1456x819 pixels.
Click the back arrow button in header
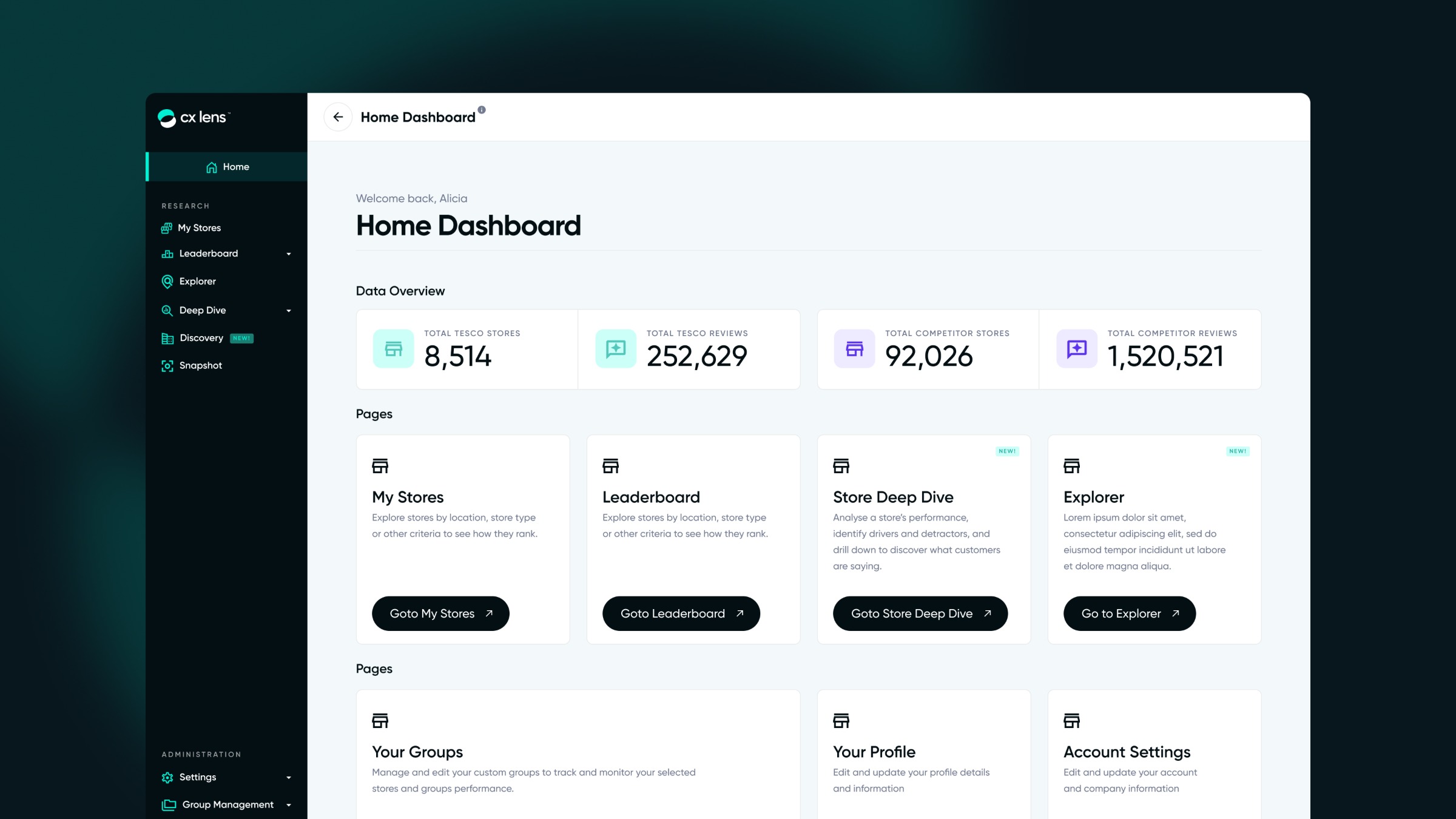[338, 117]
